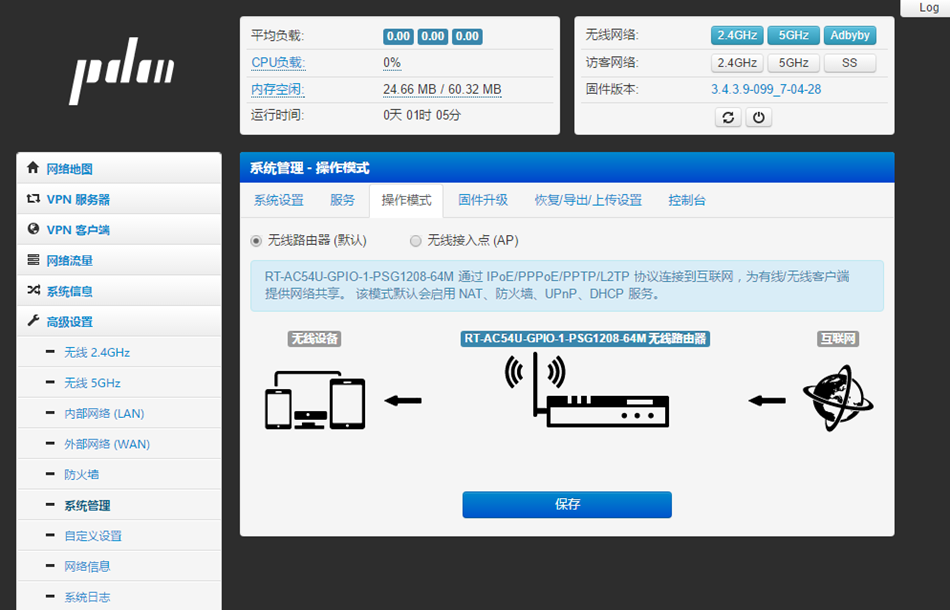Image resolution: width=950 pixels, height=610 pixels.
Task: Open VPN 客户端 in sidebar
Action: [119, 230]
